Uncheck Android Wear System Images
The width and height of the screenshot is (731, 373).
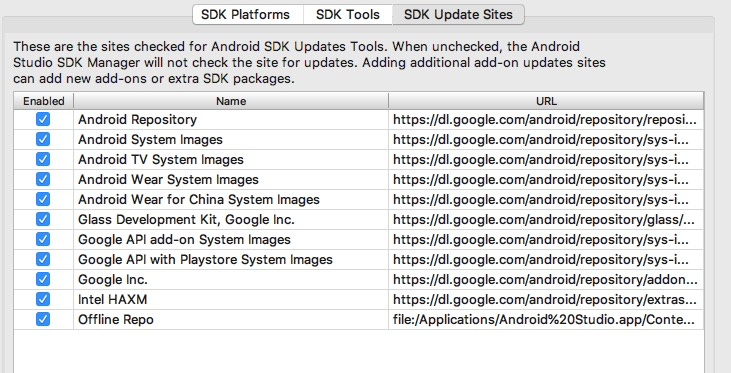[x=43, y=180]
